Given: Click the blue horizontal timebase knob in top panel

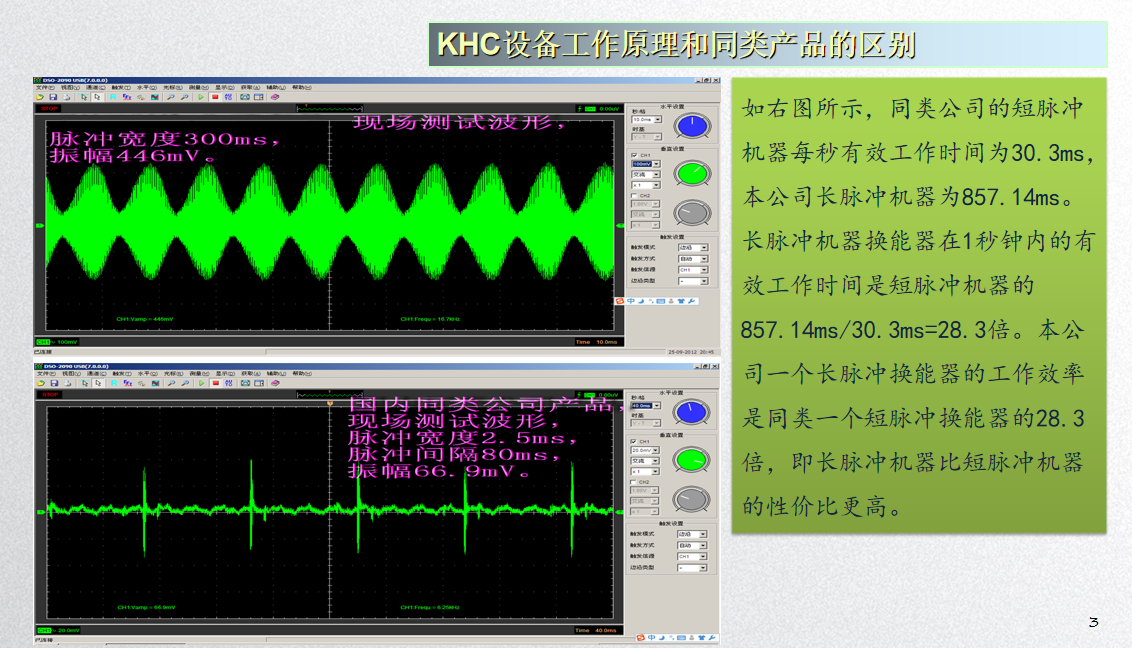Looking at the screenshot, I should [x=690, y=126].
